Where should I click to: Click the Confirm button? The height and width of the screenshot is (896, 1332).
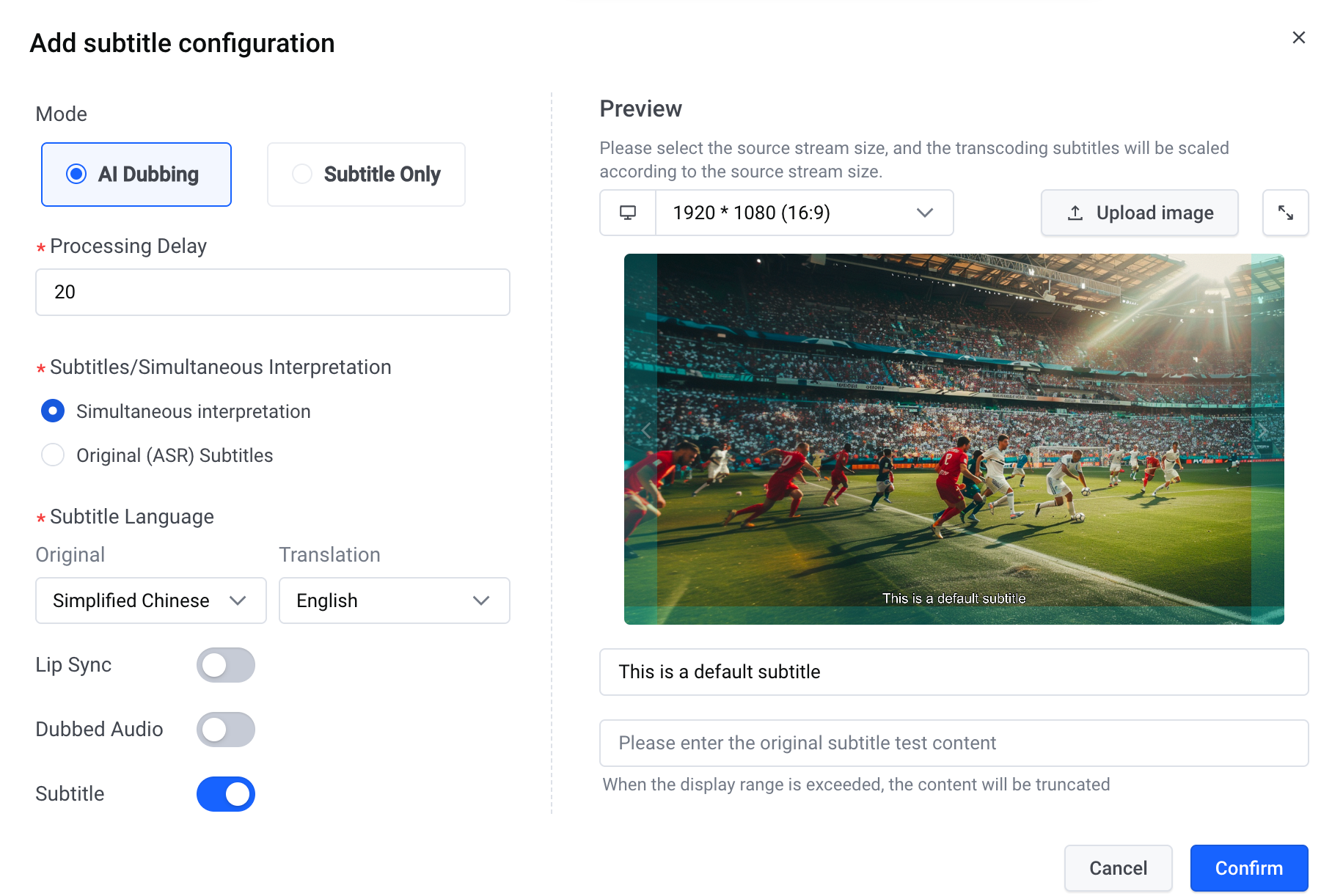1249,868
